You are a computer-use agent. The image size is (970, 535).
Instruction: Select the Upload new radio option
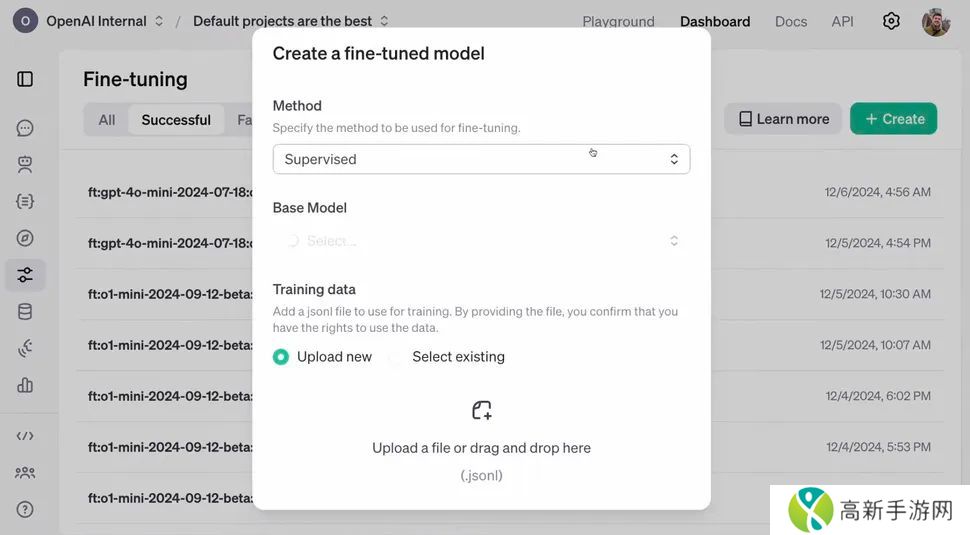coord(281,357)
